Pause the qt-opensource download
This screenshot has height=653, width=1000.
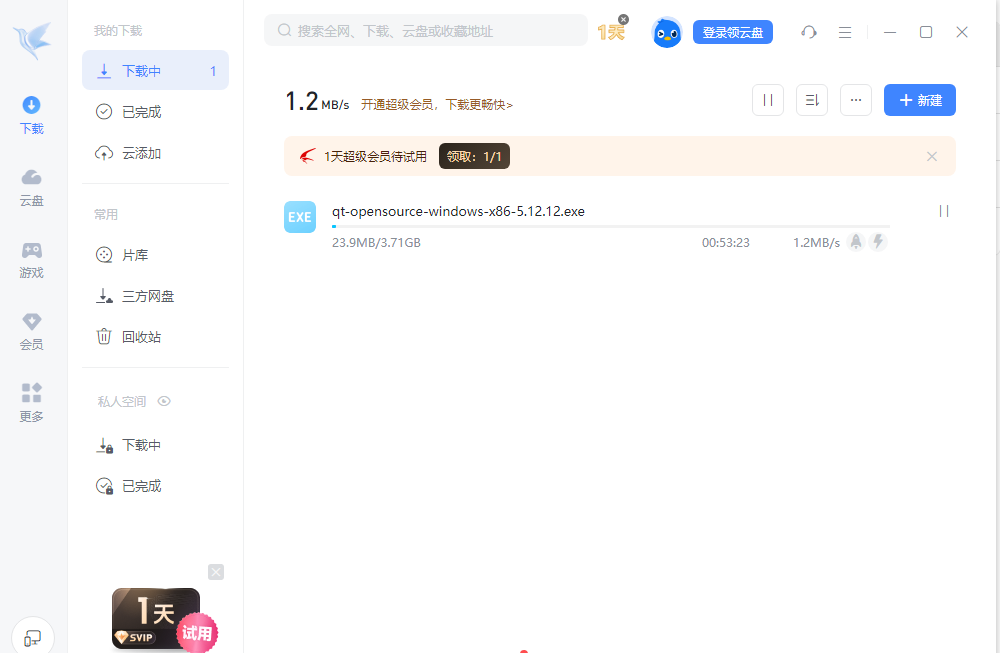(x=944, y=211)
